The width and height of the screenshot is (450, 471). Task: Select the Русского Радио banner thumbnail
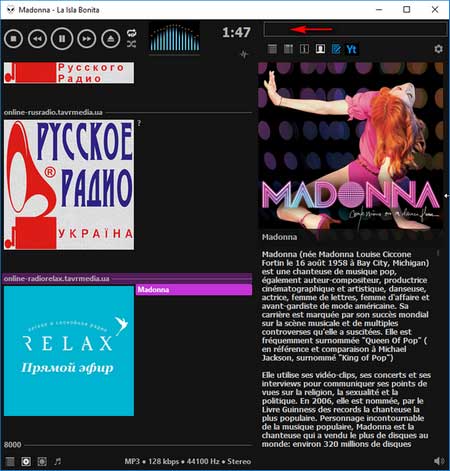(69, 72)
